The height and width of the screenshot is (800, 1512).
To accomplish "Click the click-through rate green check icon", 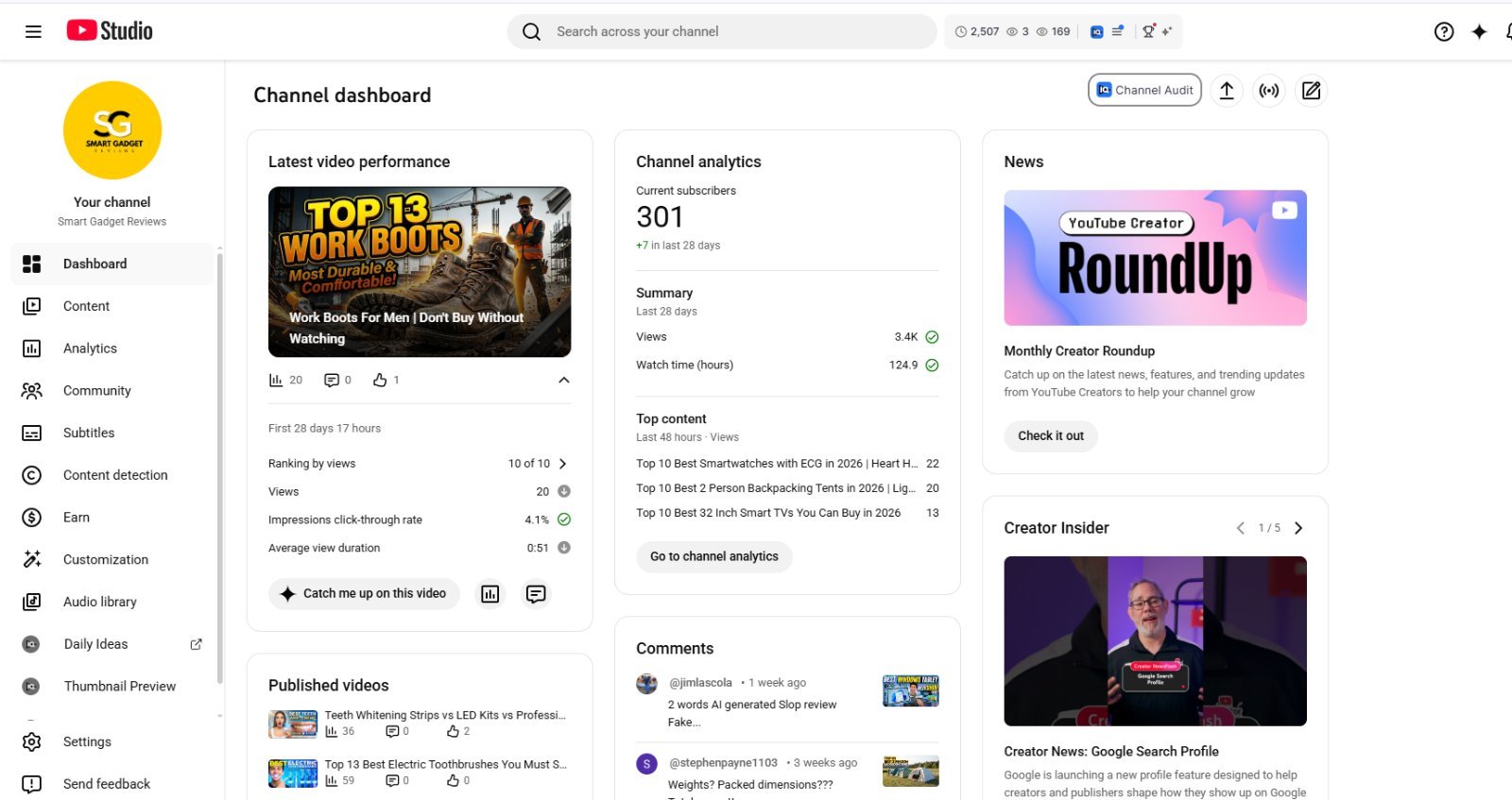I will (x=564, y=519).
